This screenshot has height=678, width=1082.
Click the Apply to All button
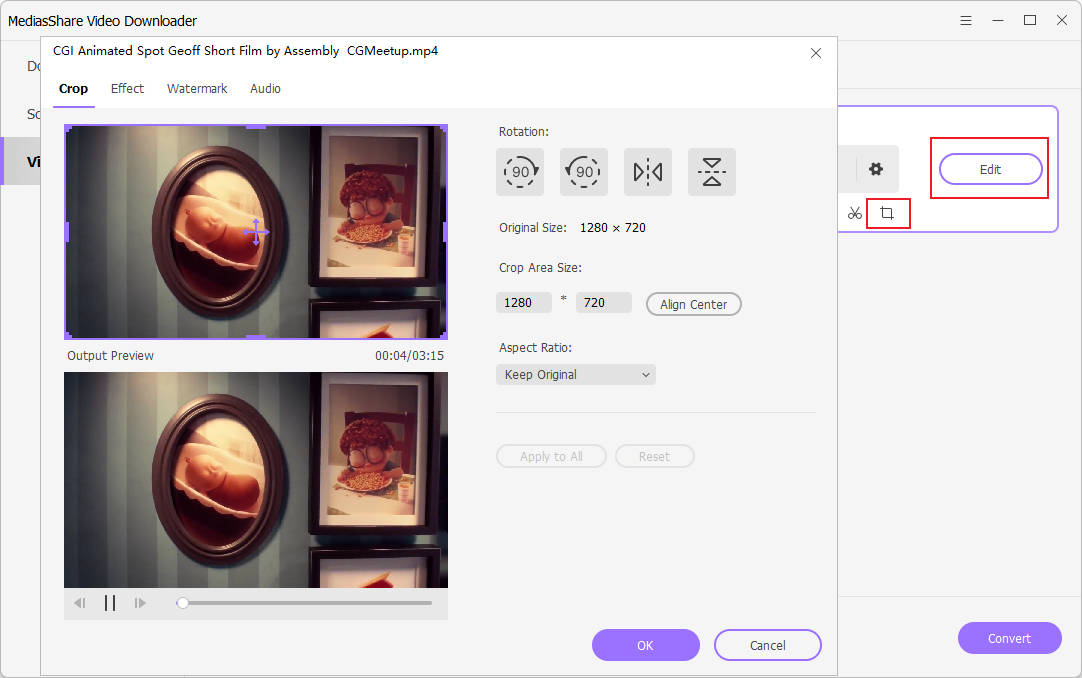click(551, 456)
